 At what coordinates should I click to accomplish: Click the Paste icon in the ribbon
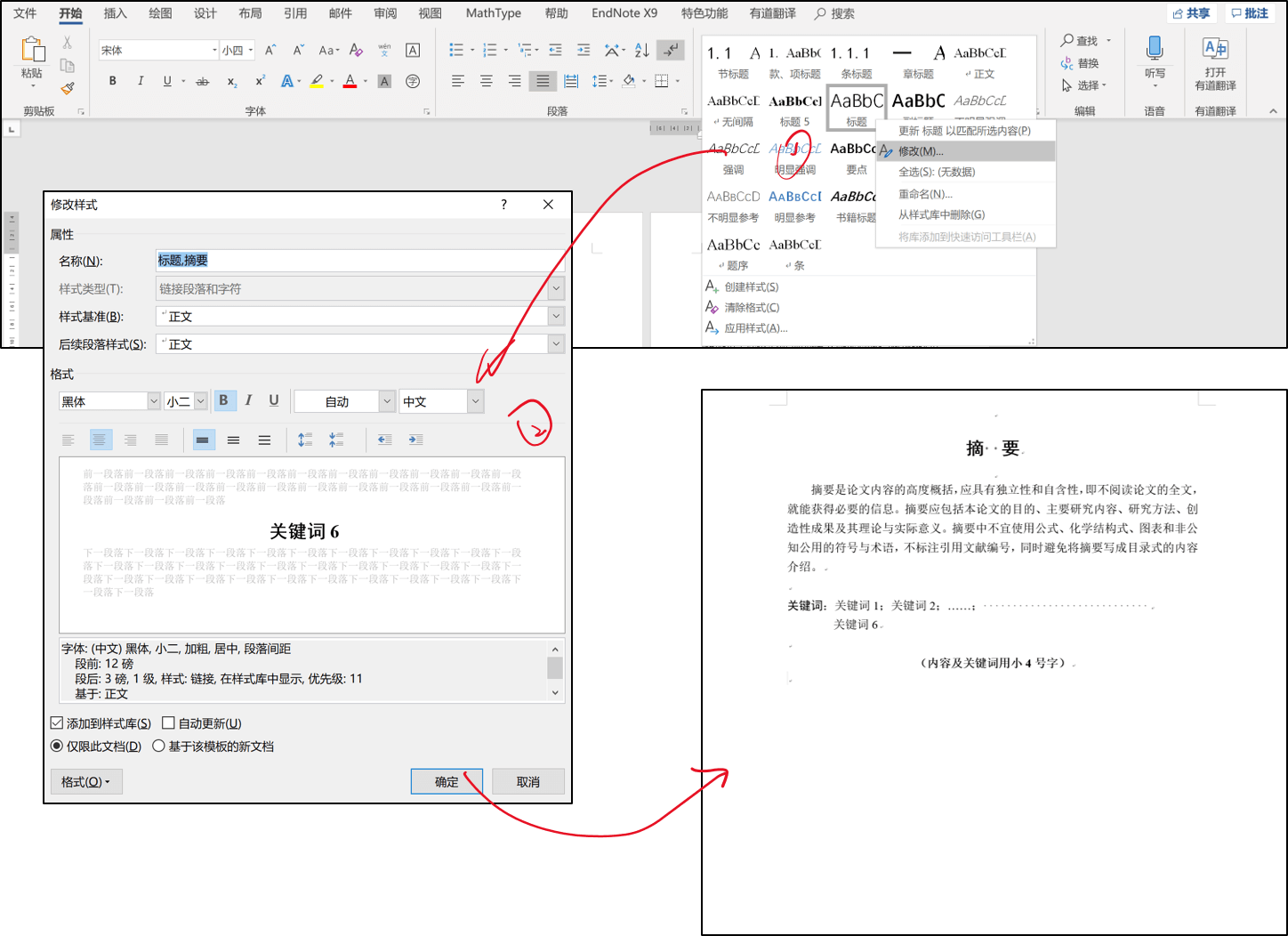[32, 50]
